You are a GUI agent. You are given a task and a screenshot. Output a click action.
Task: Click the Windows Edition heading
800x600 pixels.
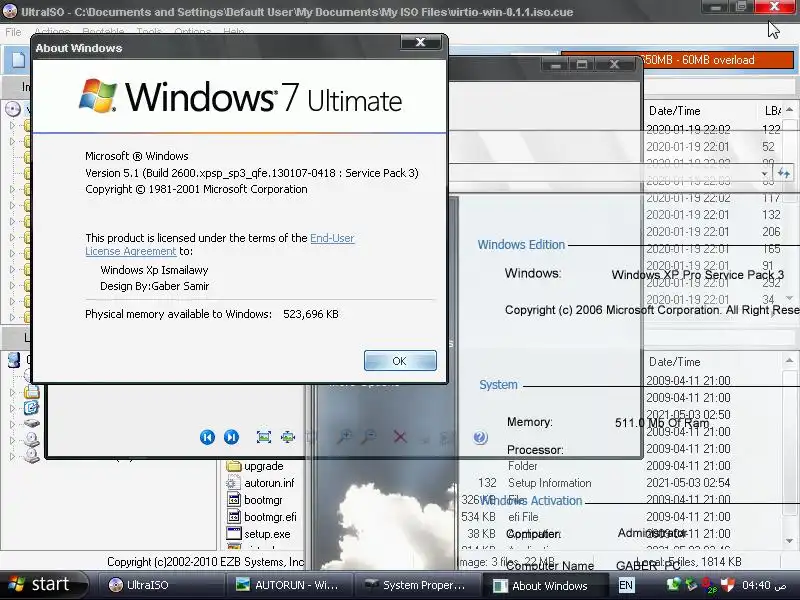click(x=521, y=245)
